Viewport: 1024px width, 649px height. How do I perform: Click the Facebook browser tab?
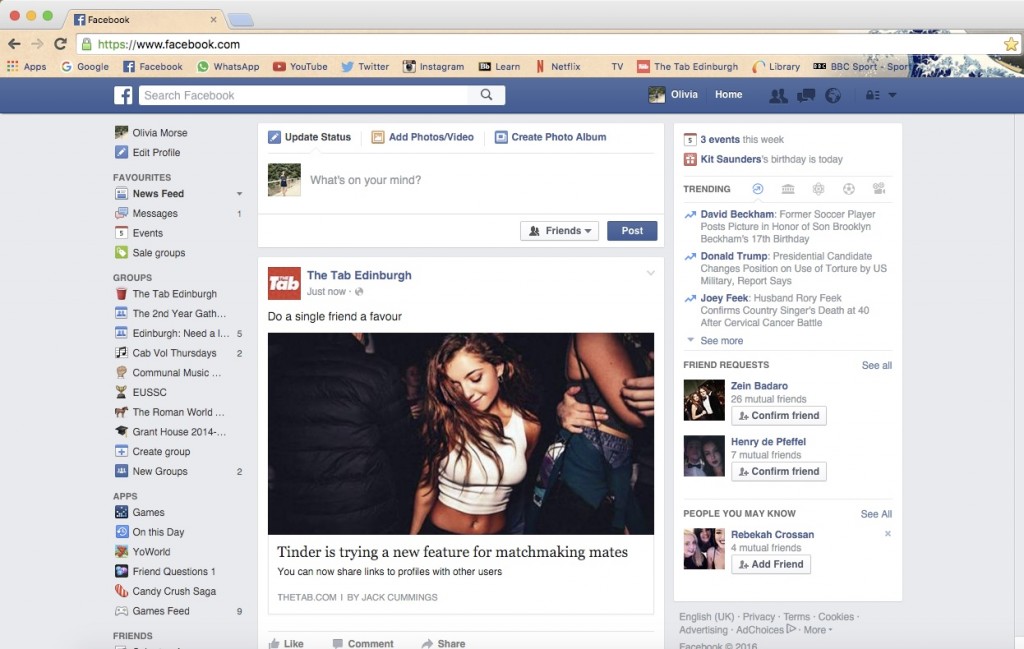145,20
